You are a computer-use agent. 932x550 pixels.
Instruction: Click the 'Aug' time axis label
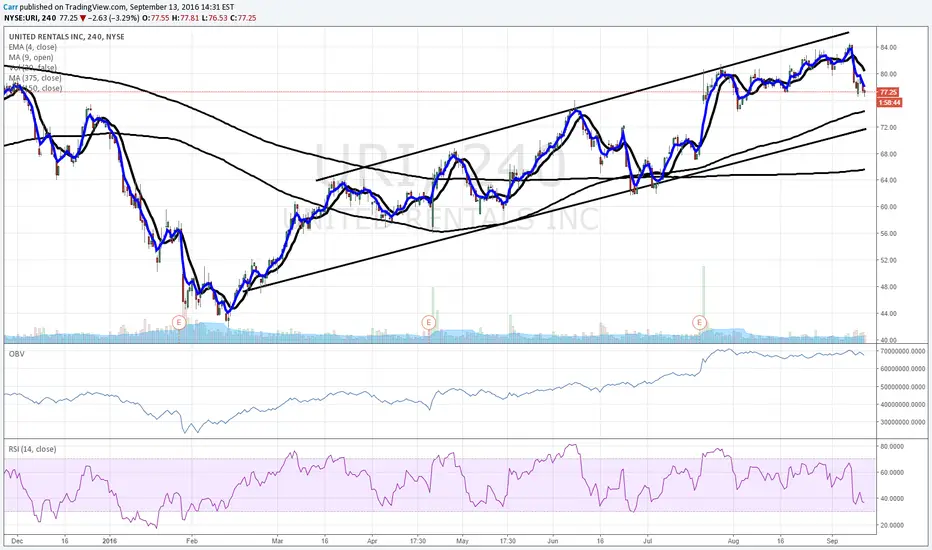[733, 542]
